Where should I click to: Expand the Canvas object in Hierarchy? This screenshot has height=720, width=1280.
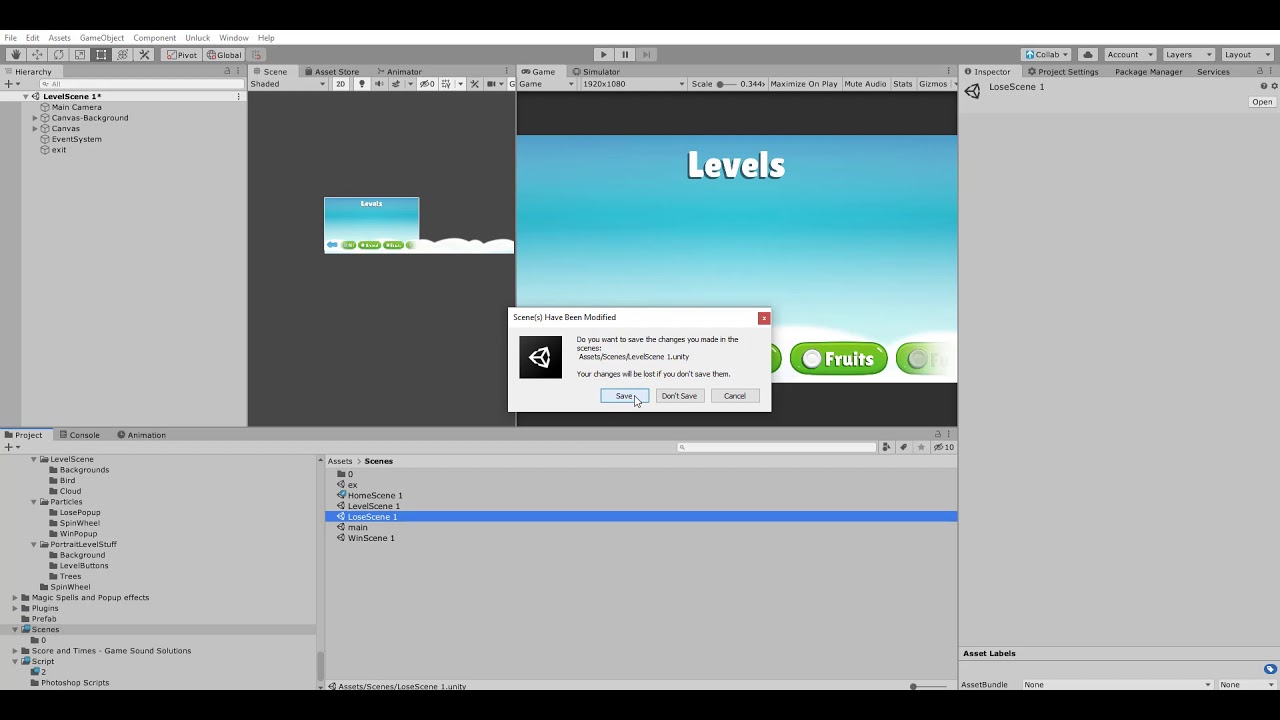click(x=35, y=129)
